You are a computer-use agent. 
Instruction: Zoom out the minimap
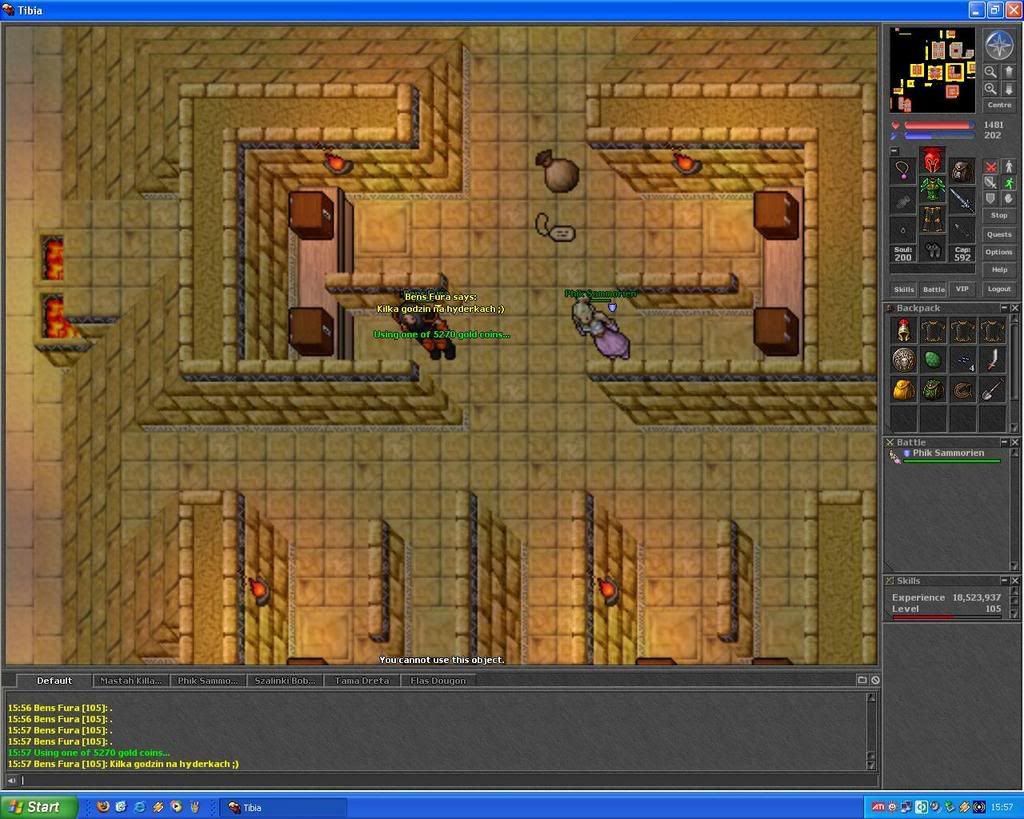[991, 72]
